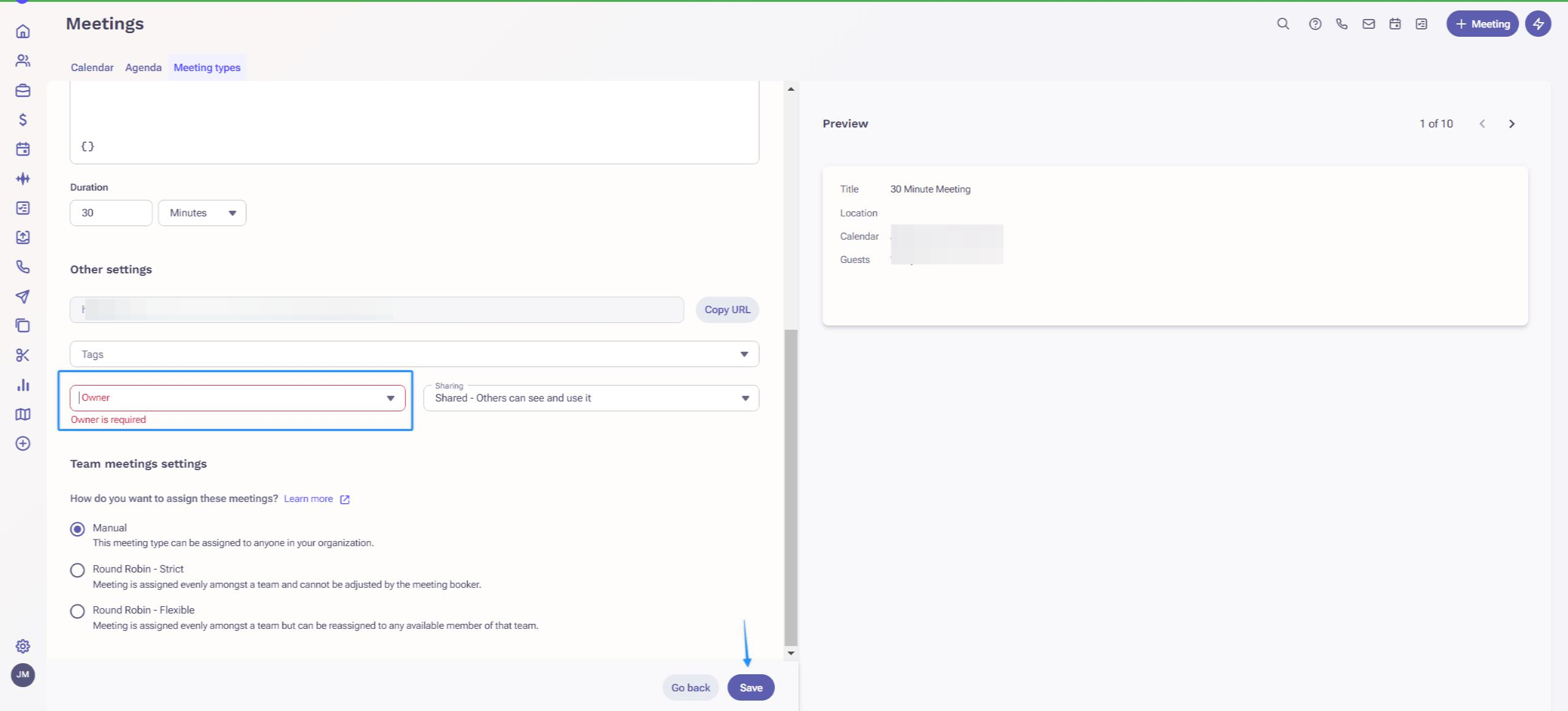
Task: Click the email envelope icon in header
Action: click(1368, 24)
